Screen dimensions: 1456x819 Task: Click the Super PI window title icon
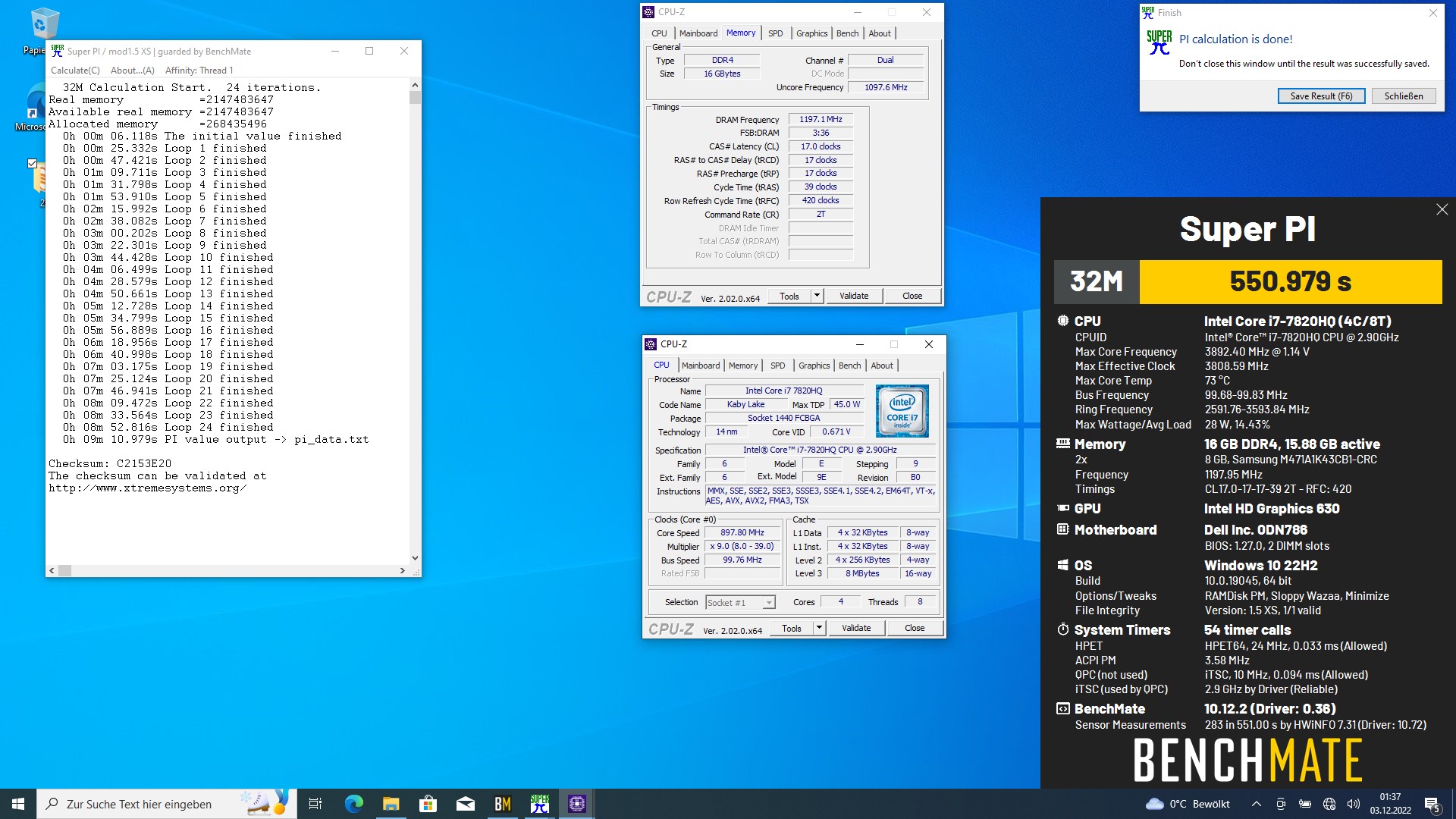(x=58, y=51)
